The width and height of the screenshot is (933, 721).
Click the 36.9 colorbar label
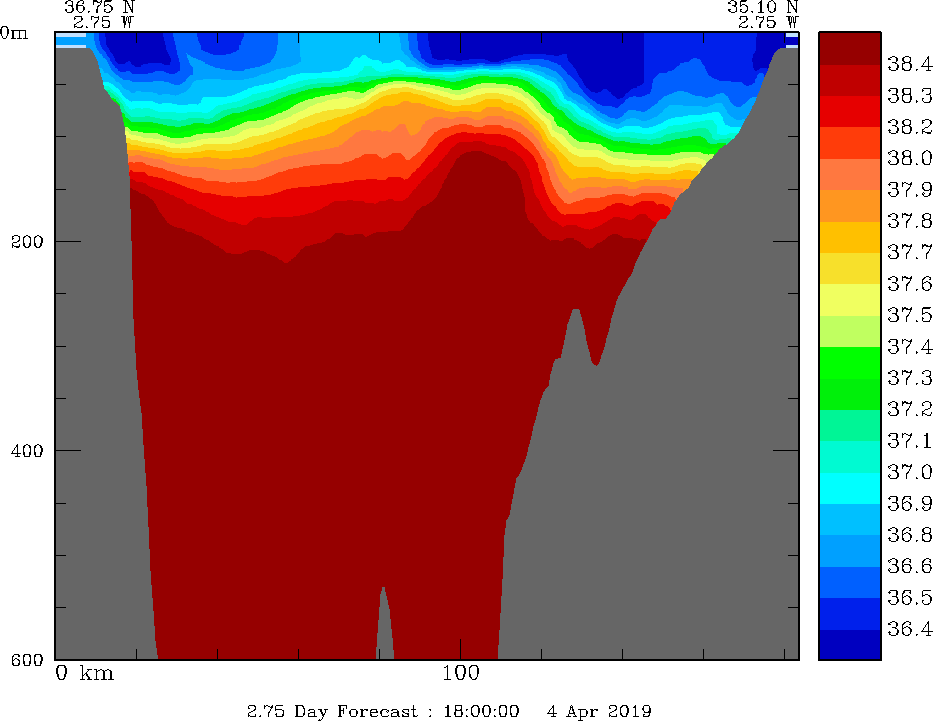[x=910, y=504]
